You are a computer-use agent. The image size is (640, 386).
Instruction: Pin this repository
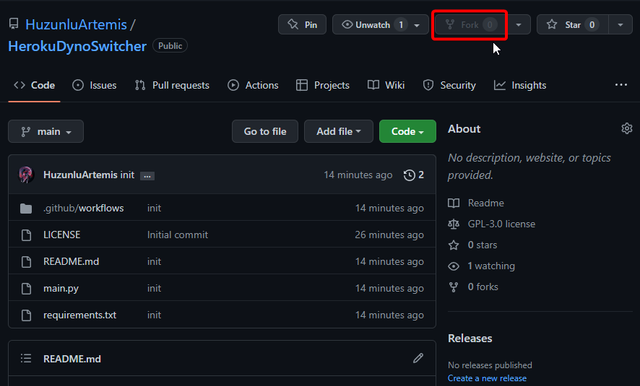[302, 24]
